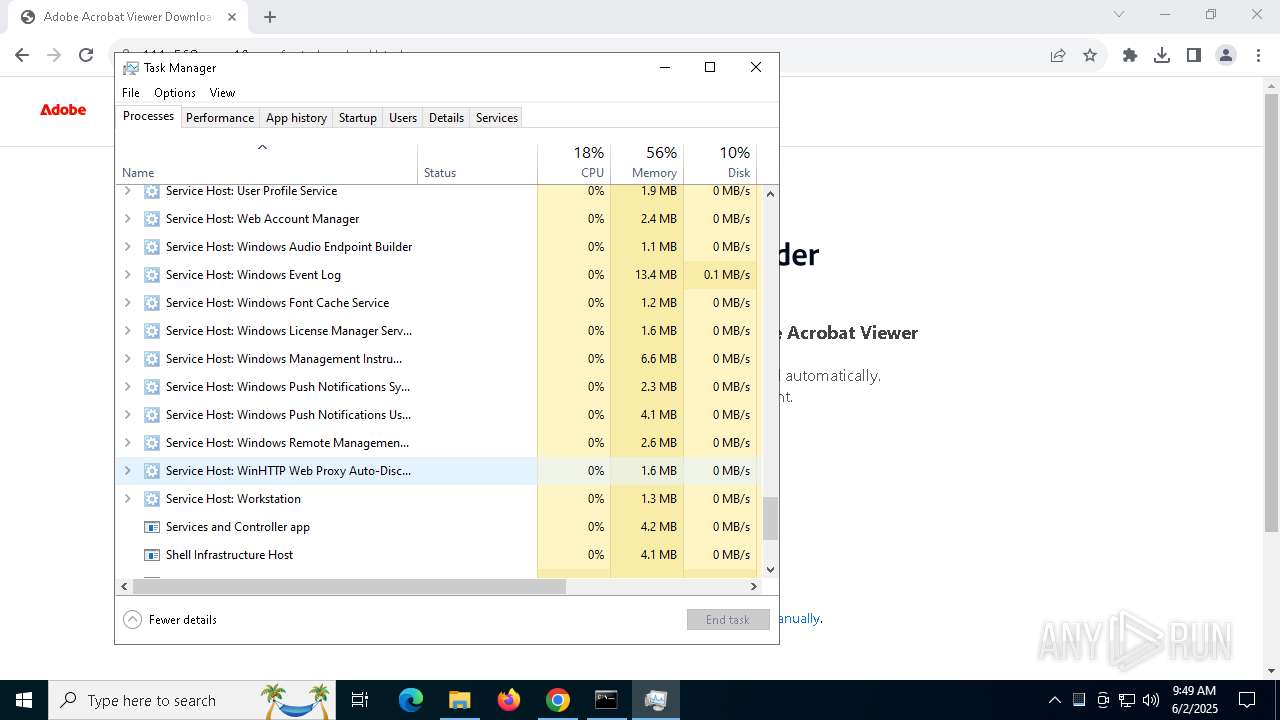Screen dimensions: 1280x720
Task: Expand Service Host: User Profile Service
Action: 127,191
